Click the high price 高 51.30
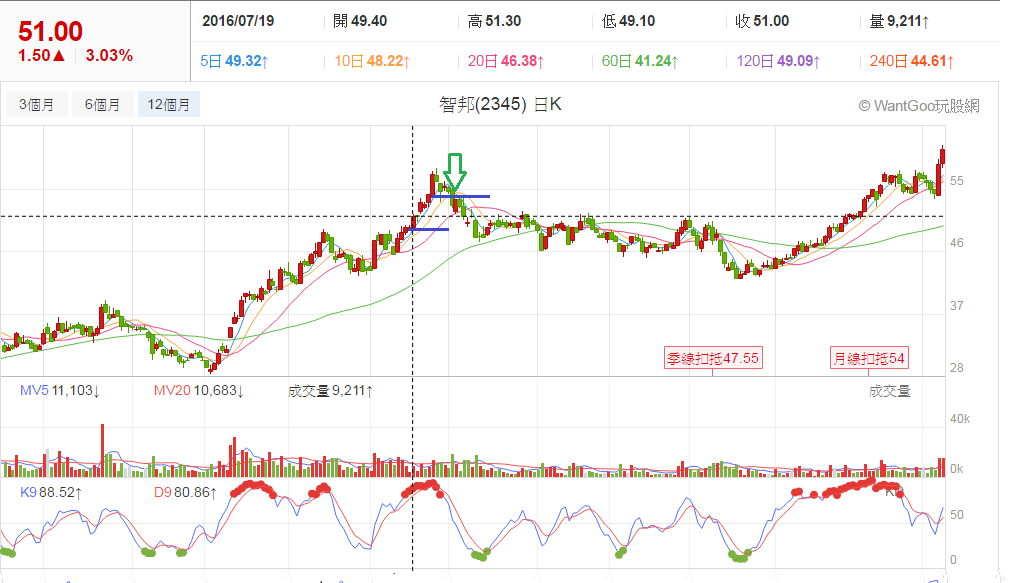 click(x=494, y=21)
